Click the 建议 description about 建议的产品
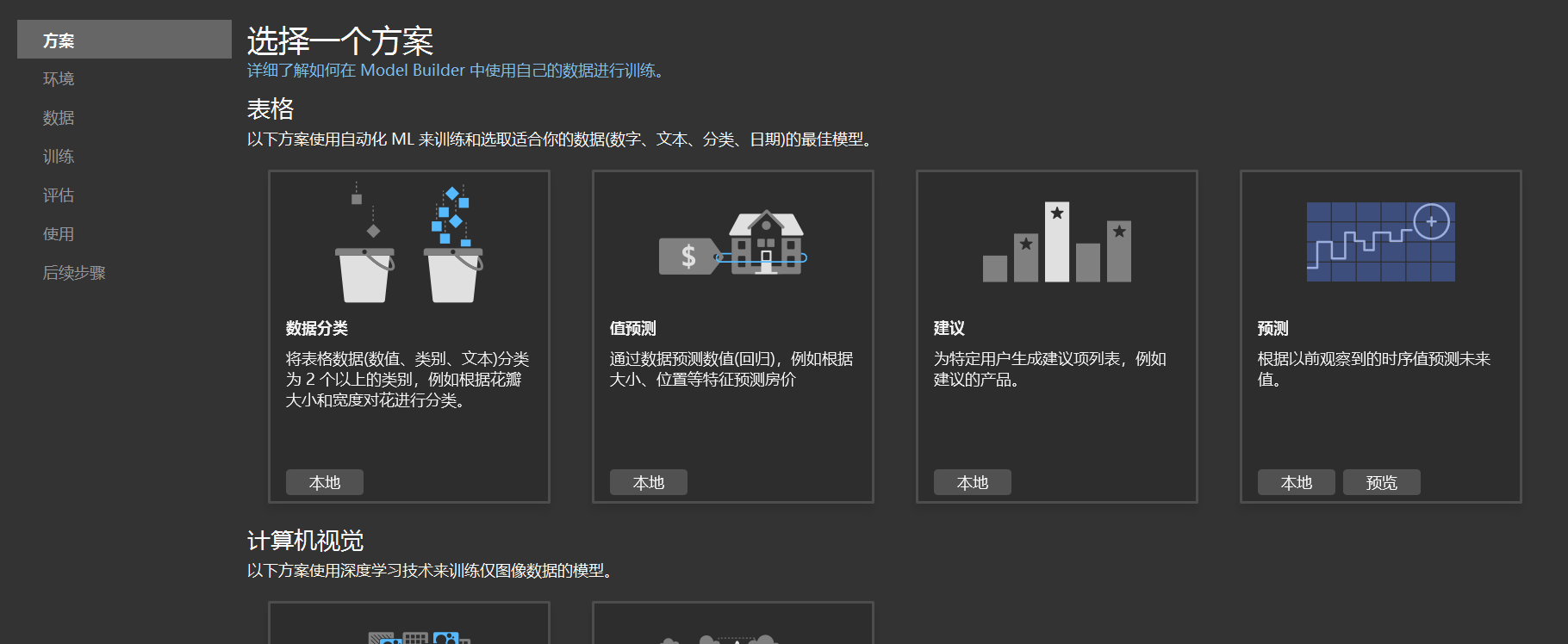The width and height of the screenshot is (1568, 644). pos(1050,369)
